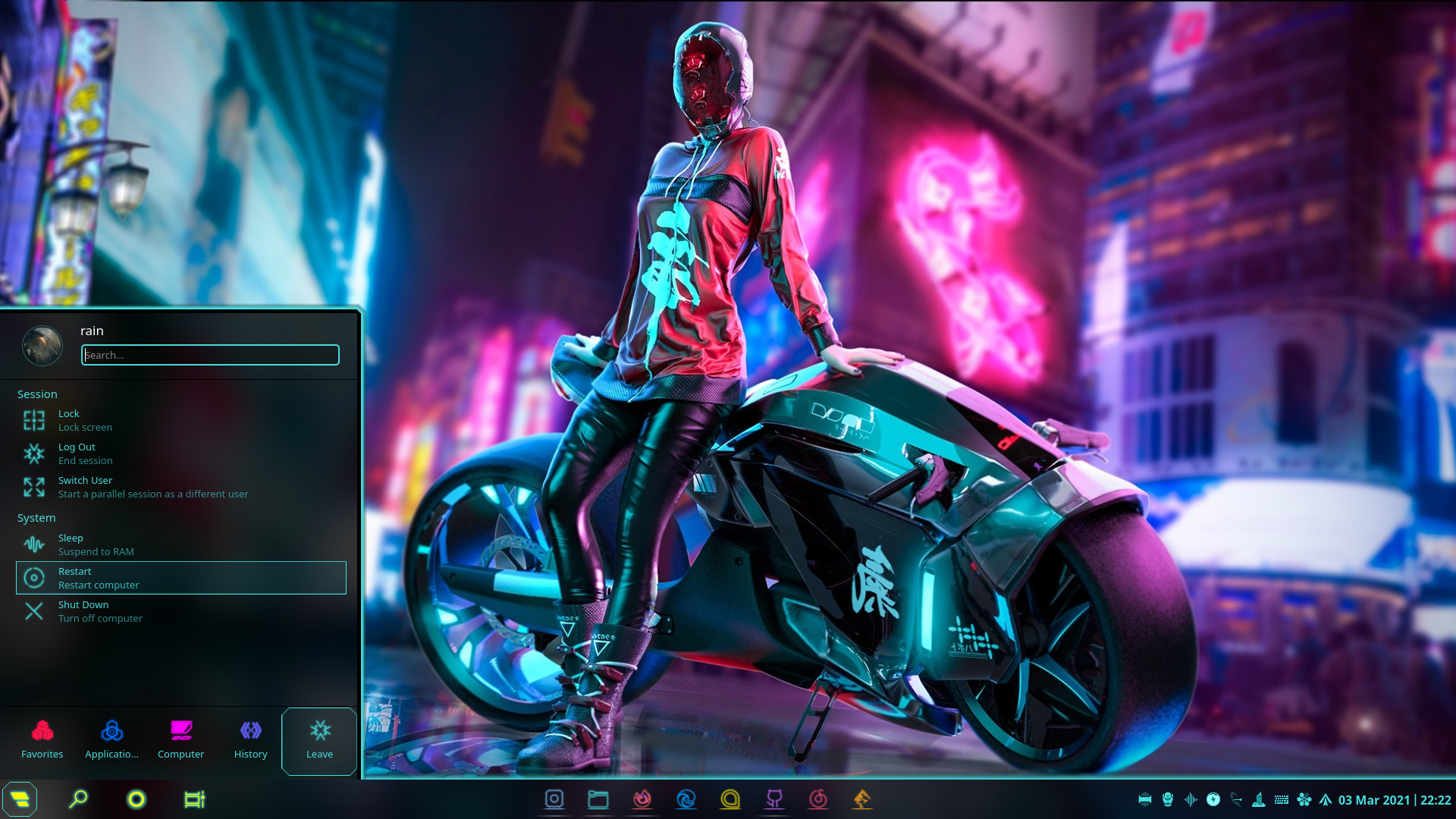Screen dimensions: 1456x819
Task: Switch to the History tab
Action: click(x=250, y=741)
